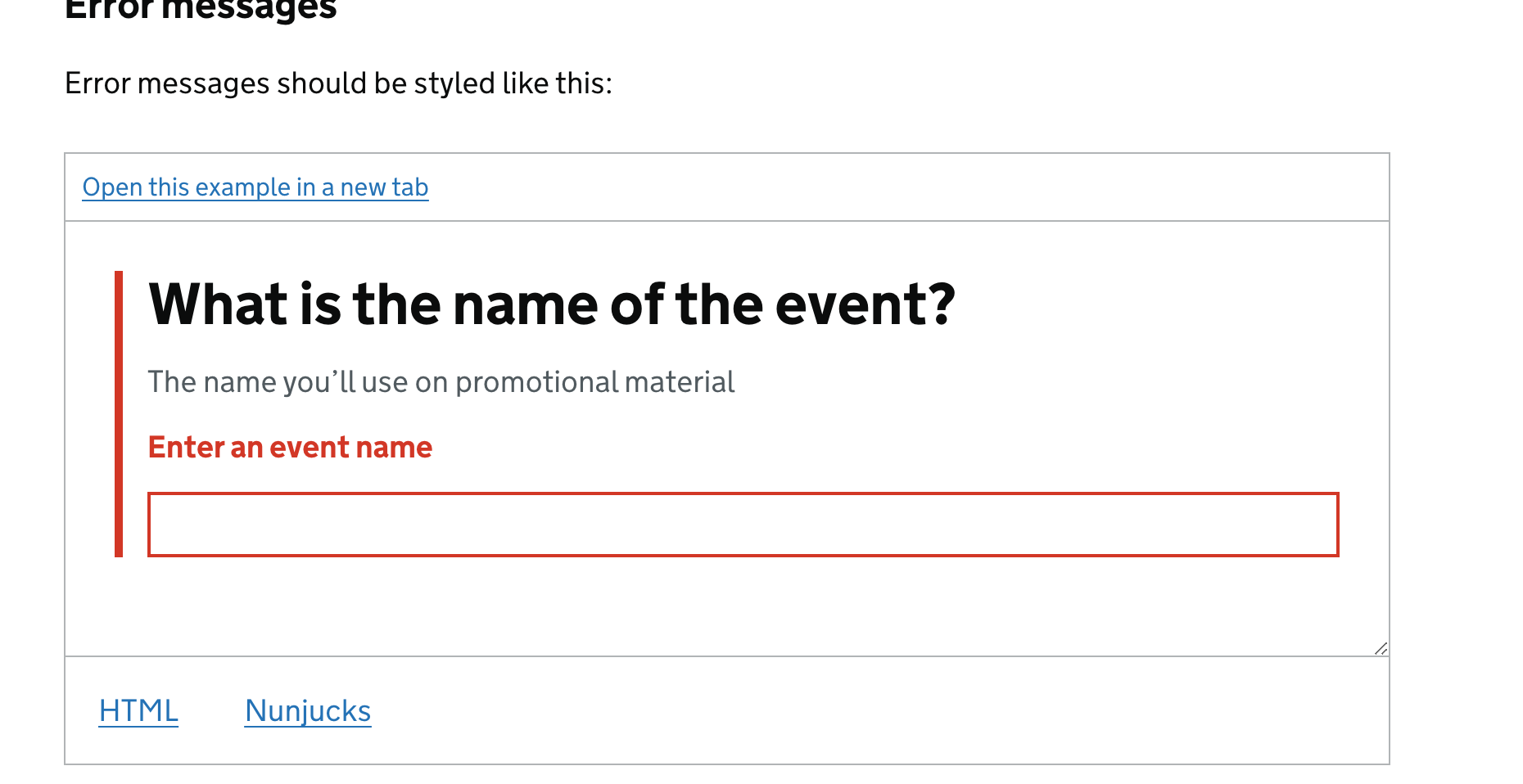Screen dimensions: 1523x784
Task: Click the 'Open this example' underlined link text
Action: pyautogui.click(x=254, y=187)
